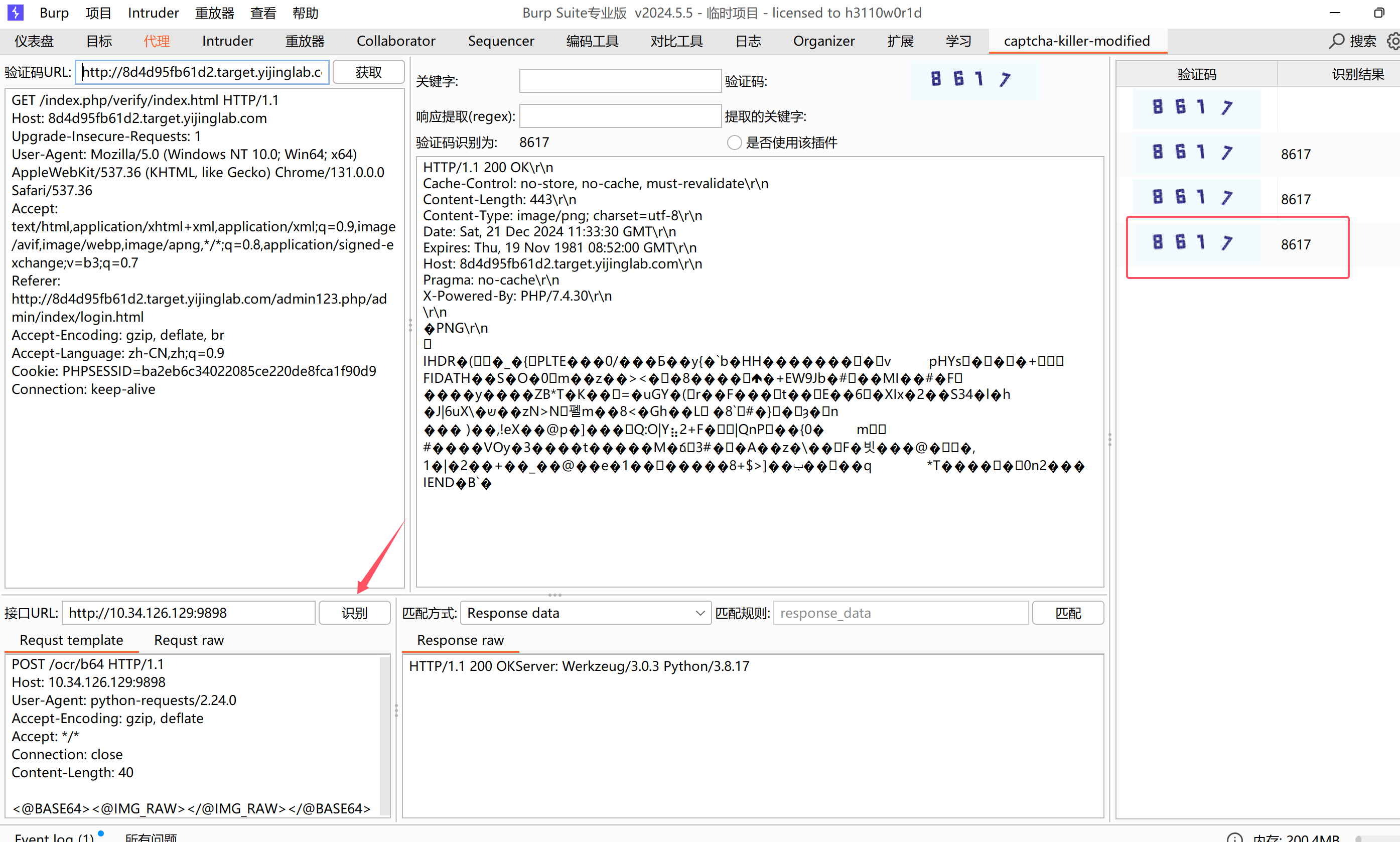The height and width of the screenshot is (842, 1400).
Task: Switch to the 对比工具 tab
Action: tap(676, 41)
